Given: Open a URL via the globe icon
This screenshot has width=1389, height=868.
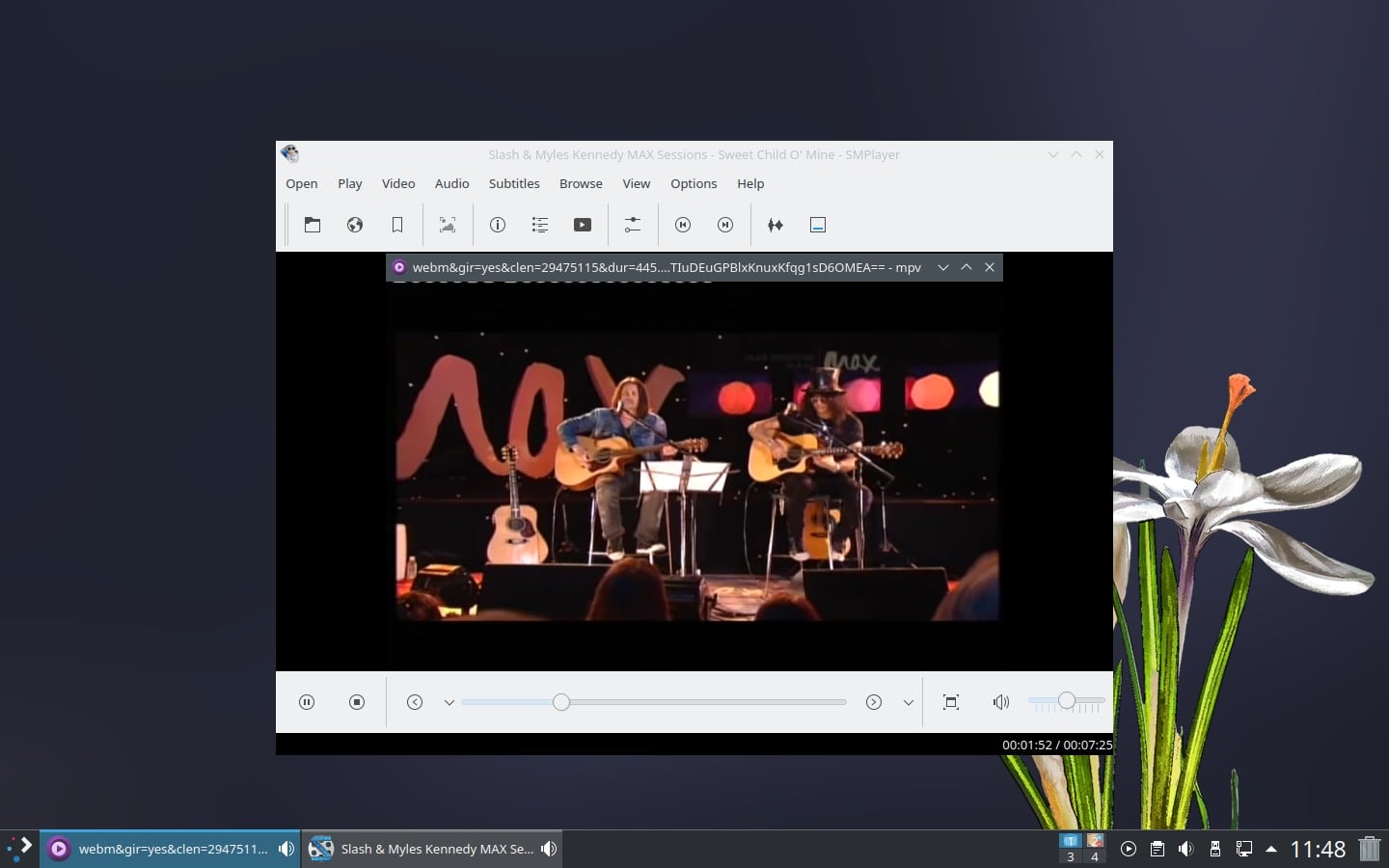Looking at the screenshot, I should (355, 225).
